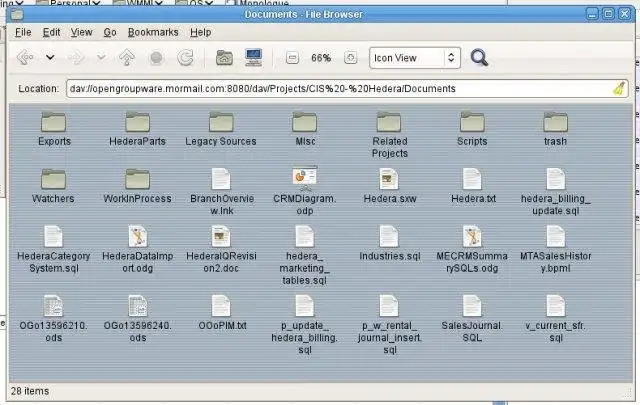Select the Watchers folder
Screen dimensions: 640x405
point(53,186)
